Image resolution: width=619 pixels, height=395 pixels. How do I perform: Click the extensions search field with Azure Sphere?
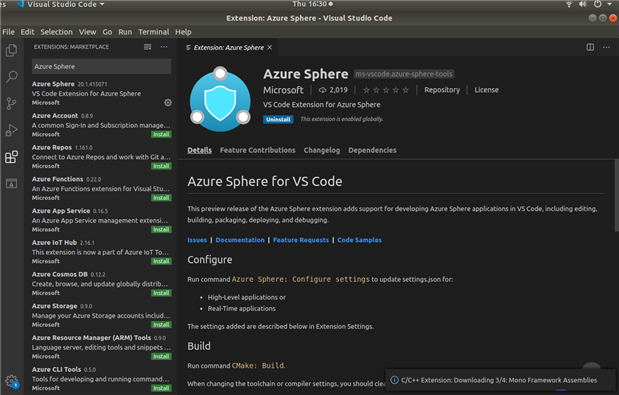tap(101, 66)
